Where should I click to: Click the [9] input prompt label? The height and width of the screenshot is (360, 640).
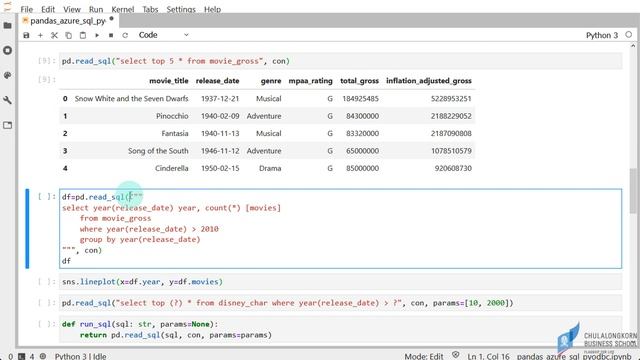click(47, 61)
